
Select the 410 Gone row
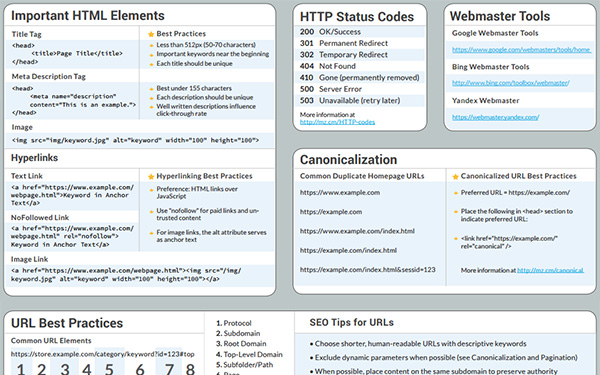point(360,78)
